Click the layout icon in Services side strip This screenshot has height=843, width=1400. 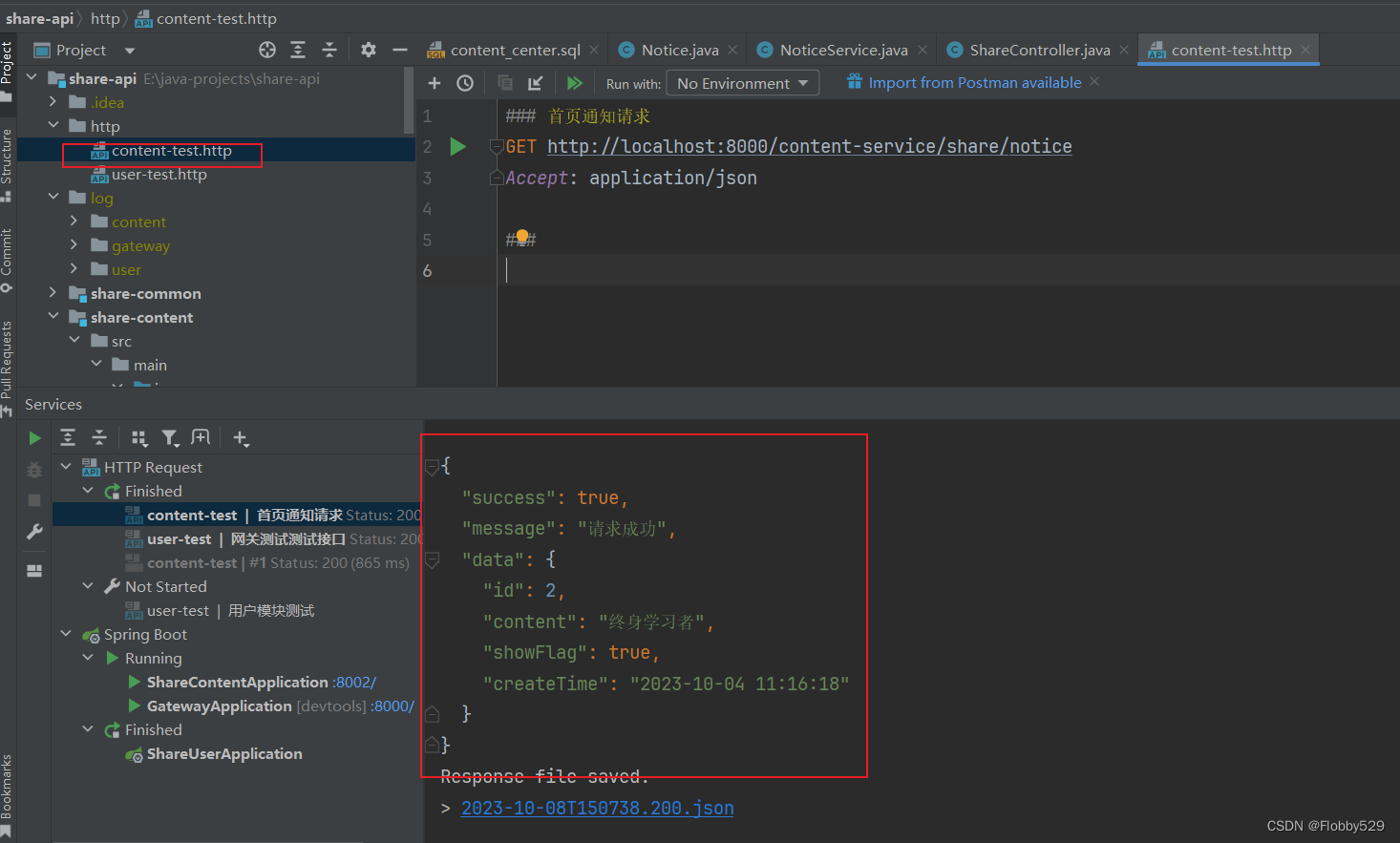point(34,571)
